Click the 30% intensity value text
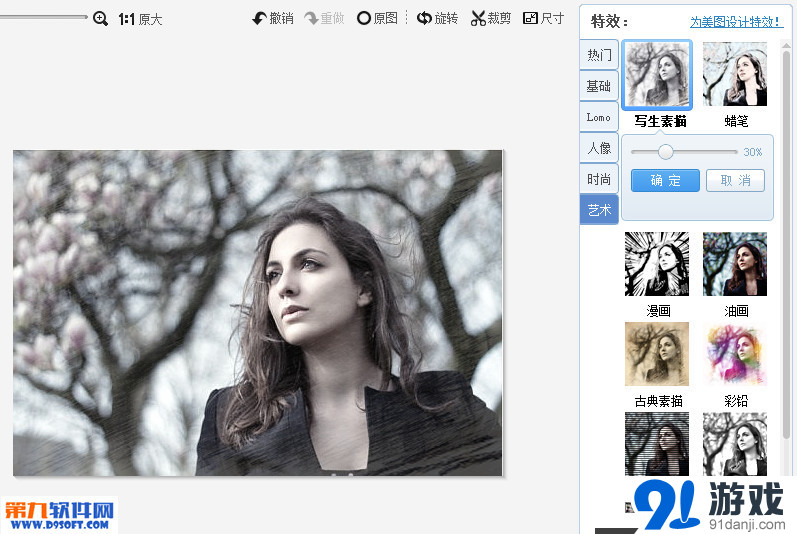The width and height of the screenshot is (797, 534). coord(753,152)
